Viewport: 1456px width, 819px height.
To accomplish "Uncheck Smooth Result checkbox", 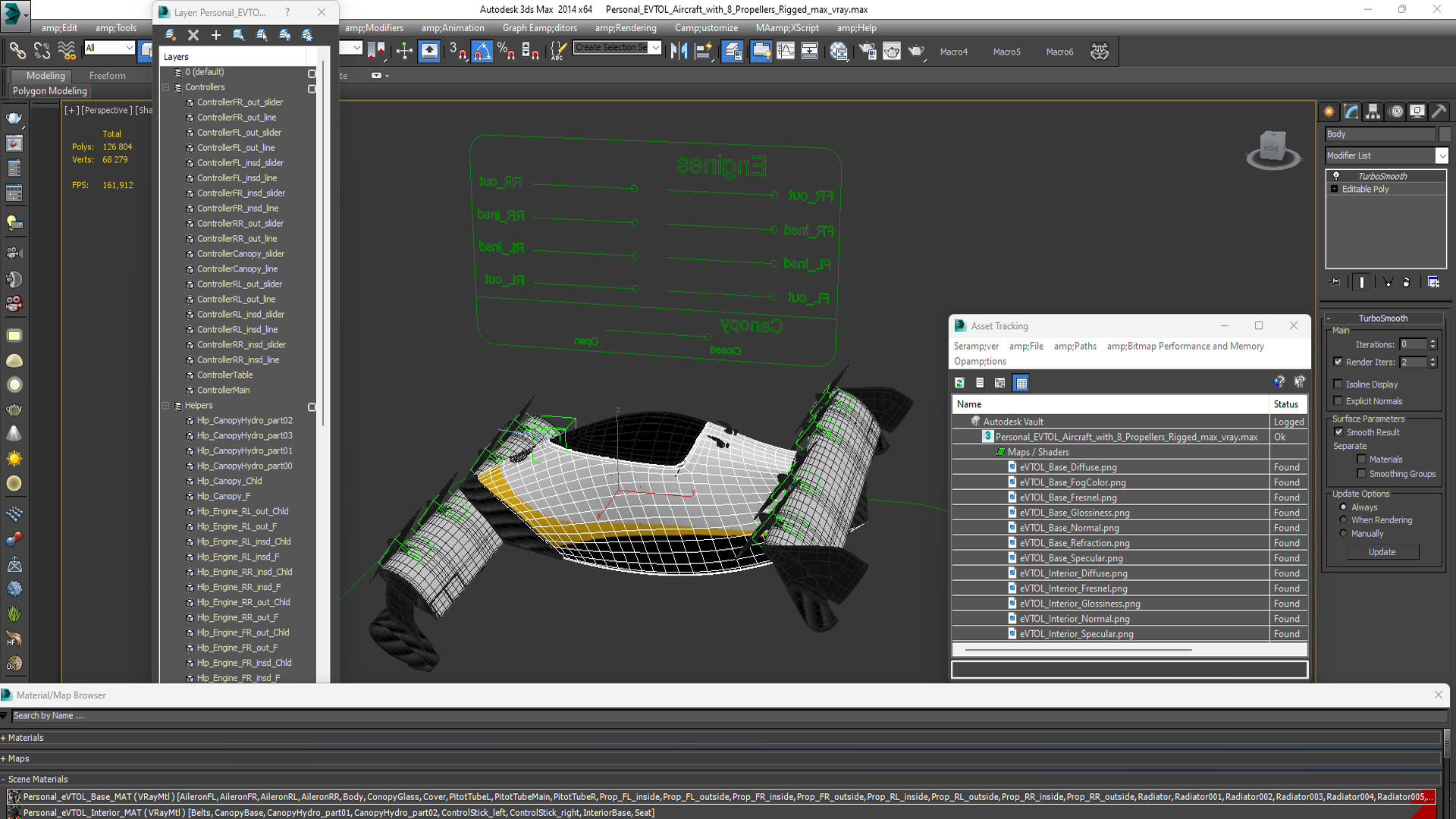I will pyautogui.click(x=1339, y=432).
